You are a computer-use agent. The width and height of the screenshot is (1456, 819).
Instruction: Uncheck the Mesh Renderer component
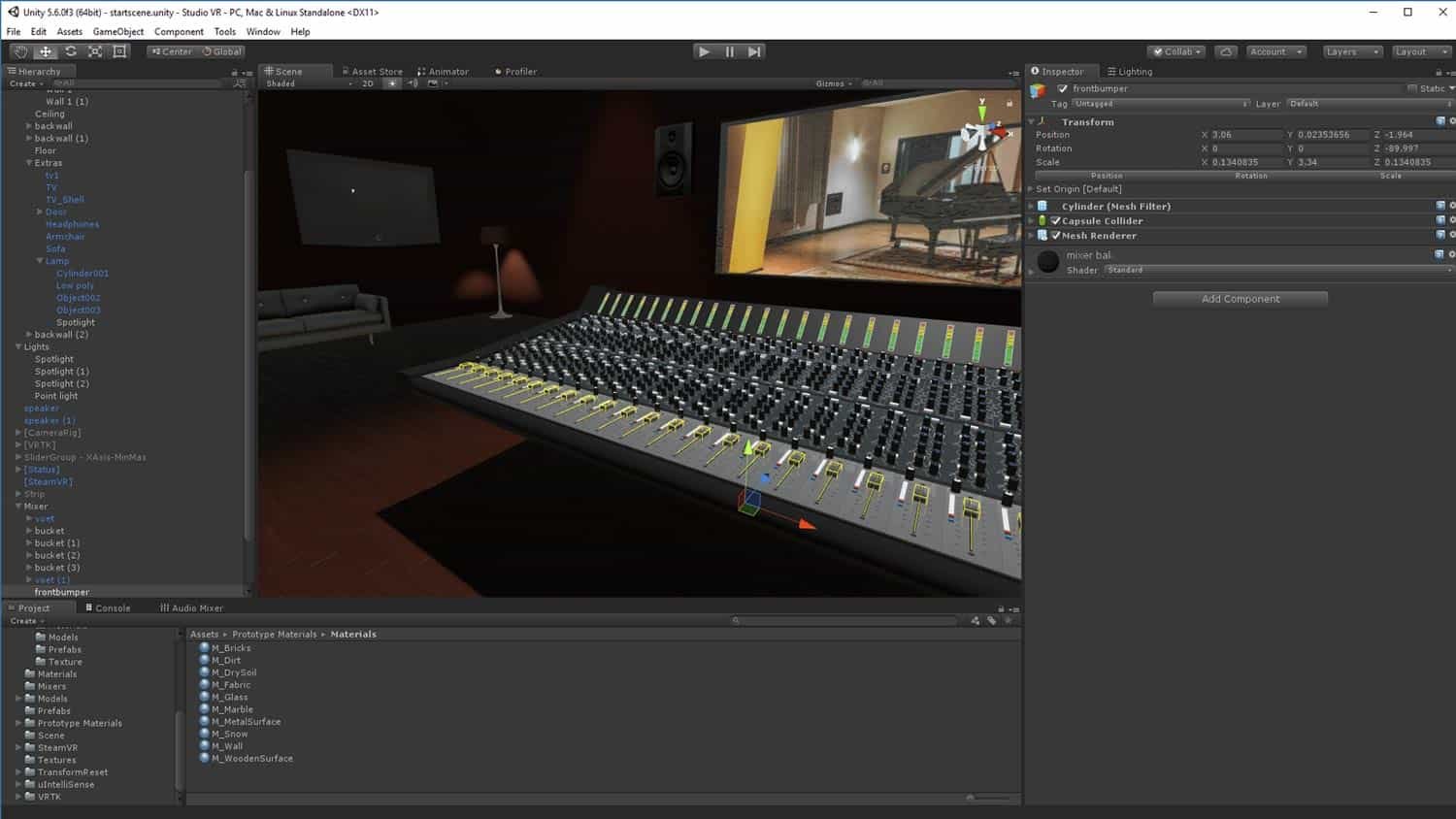[x=1056, y=236]
